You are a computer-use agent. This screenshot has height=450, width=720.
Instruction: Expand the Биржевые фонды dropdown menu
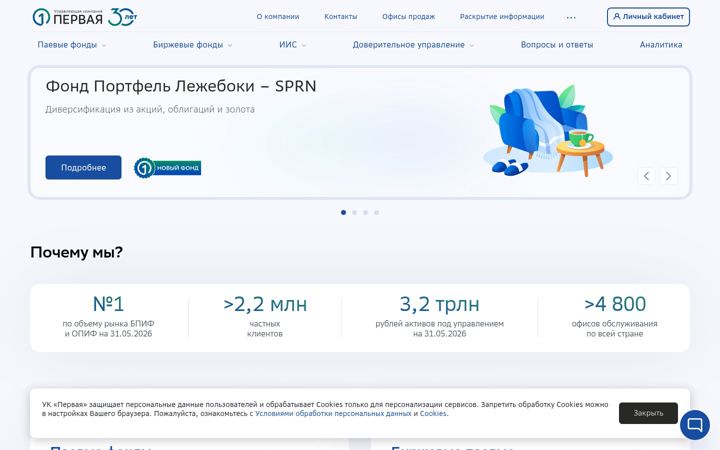click(x=192, y=45)
